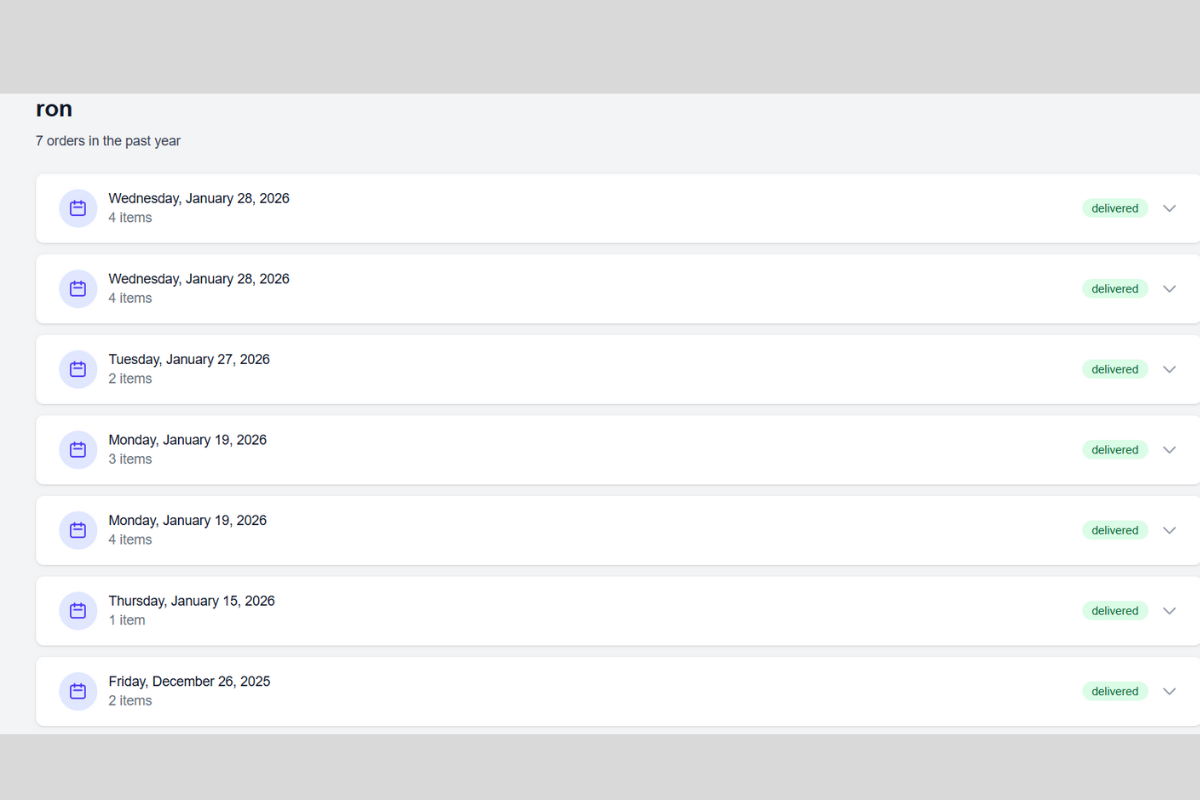Click the customer name heading ron
This screenshot has width=1200, height=800.
click(x=54, y=109)
